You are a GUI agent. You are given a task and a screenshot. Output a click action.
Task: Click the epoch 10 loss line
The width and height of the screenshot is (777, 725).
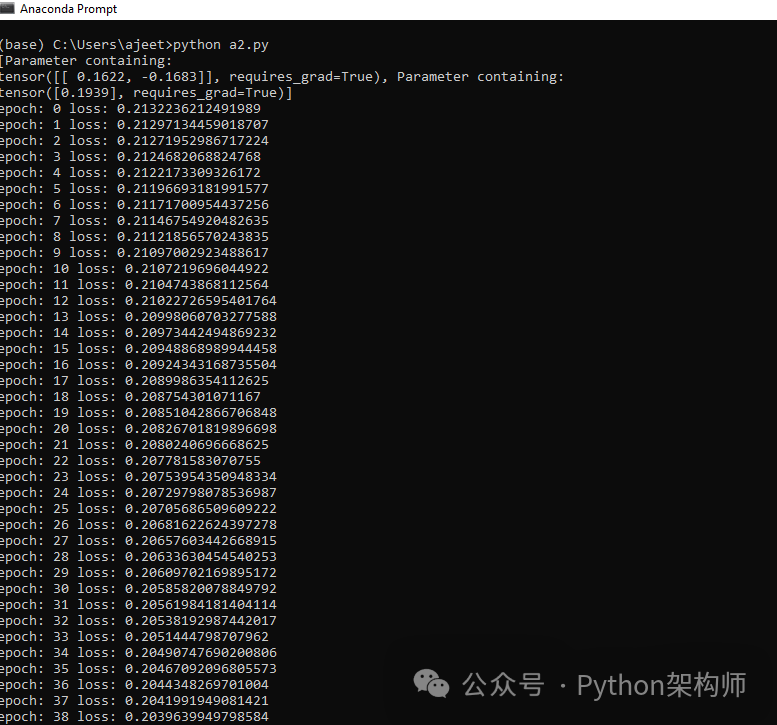point(134,269)
